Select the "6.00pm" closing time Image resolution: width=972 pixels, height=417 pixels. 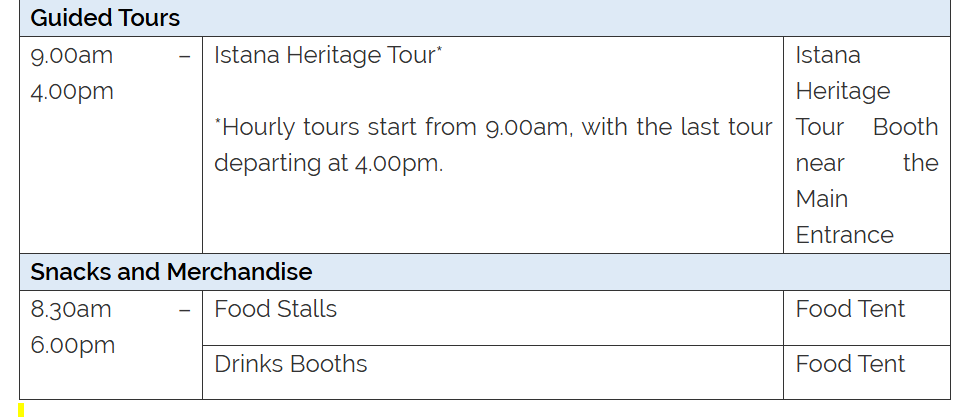(72, 345)
